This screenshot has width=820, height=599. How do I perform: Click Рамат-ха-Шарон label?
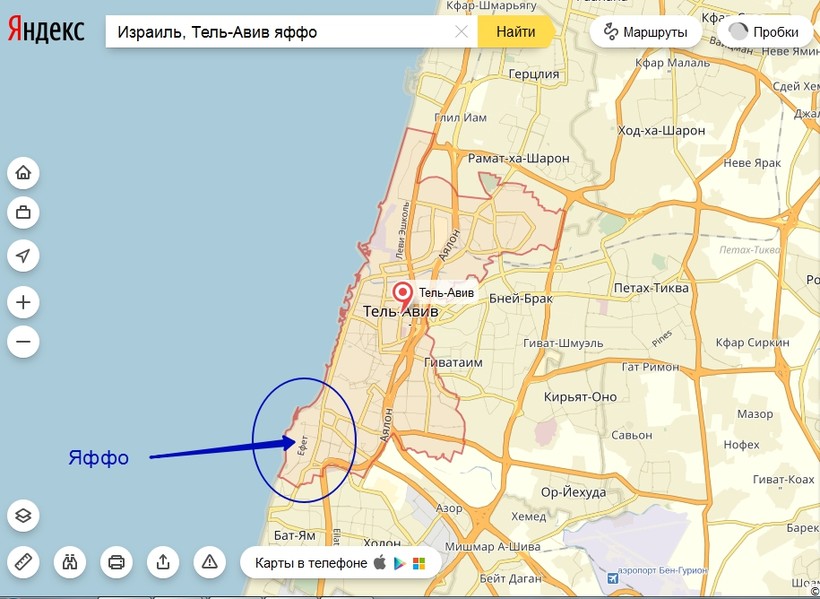[x=518, y=158]
